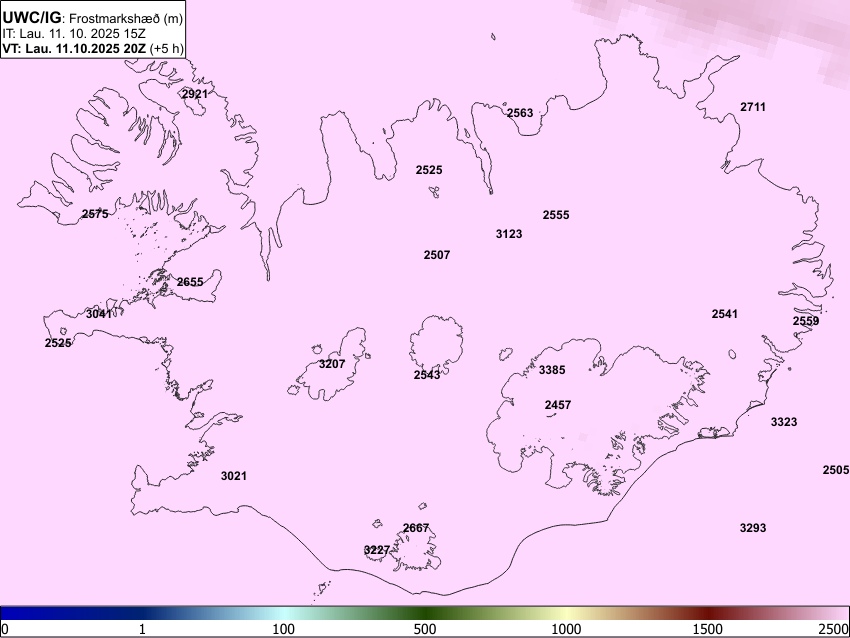This screenshot has height=638, width=850.
Task: Select the 3323 value label
Action: pos(784,422)
